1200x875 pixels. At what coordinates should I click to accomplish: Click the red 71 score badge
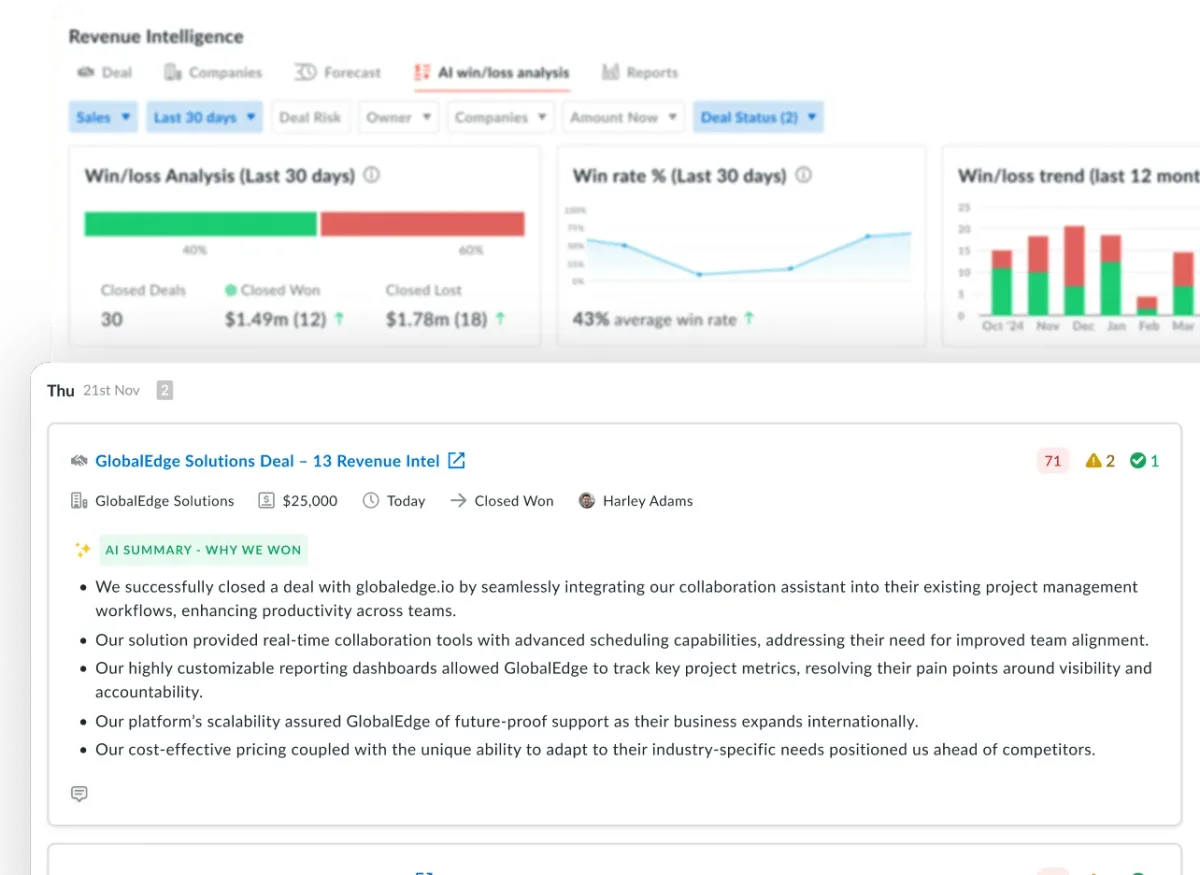[1052, 460]
